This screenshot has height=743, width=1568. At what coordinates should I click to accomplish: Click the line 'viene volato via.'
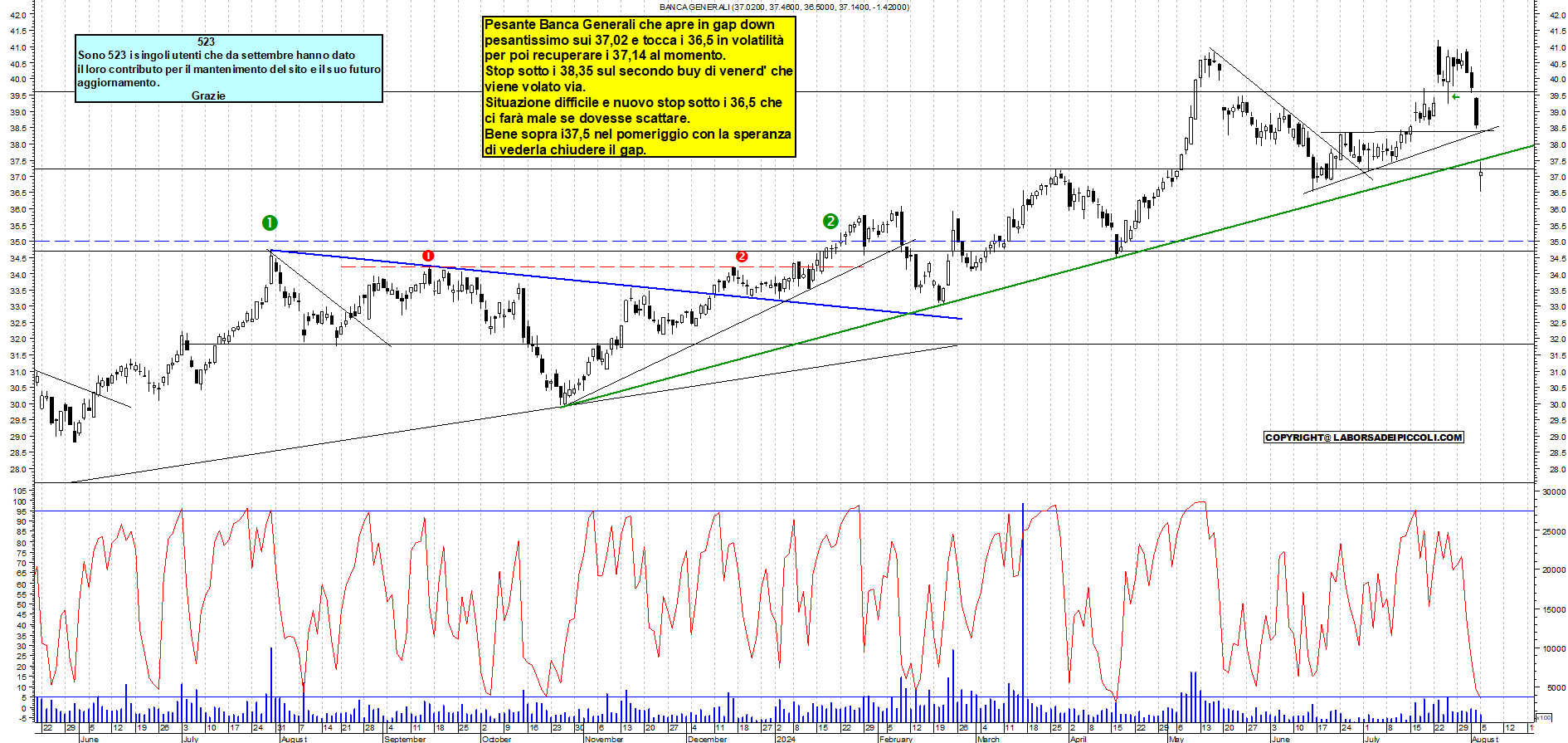(535, 87)
